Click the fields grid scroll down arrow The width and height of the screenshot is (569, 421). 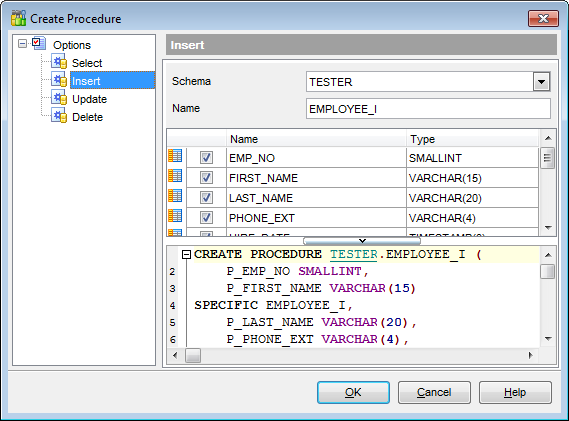pos(548,228)
